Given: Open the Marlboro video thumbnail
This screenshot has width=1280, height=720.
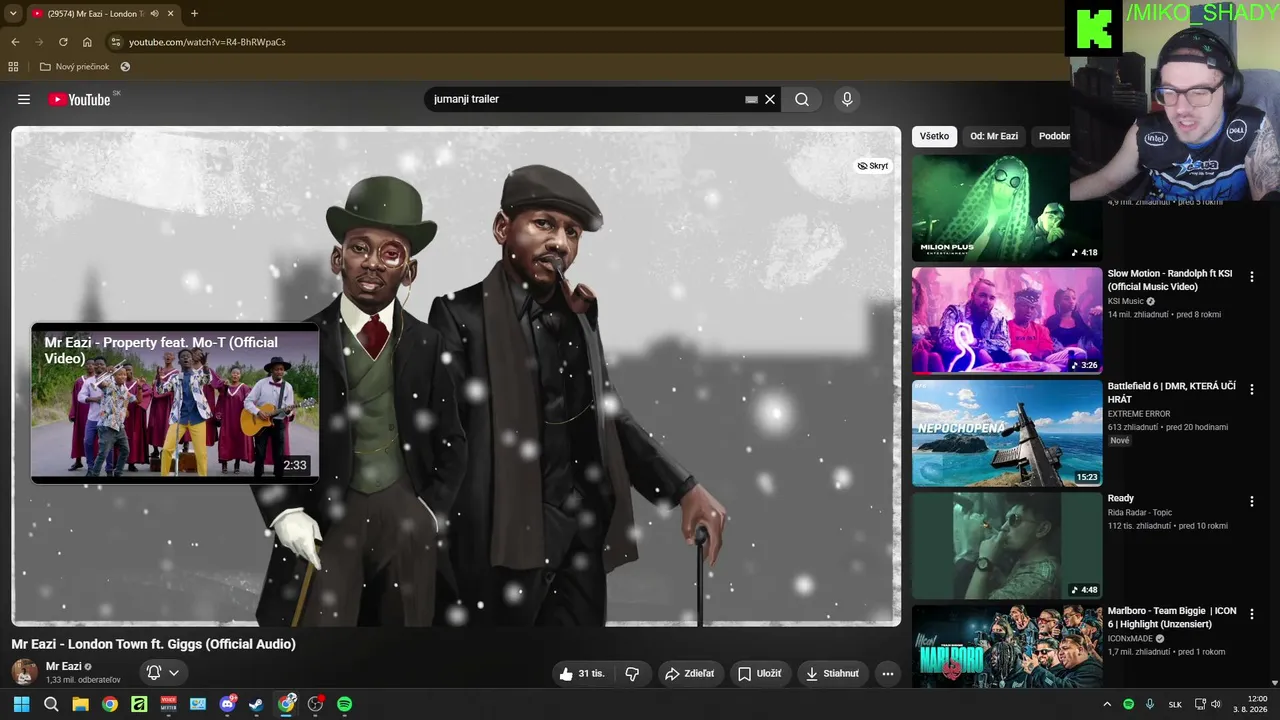Looking at the screenshot, I should click(x=1007, y=646).
